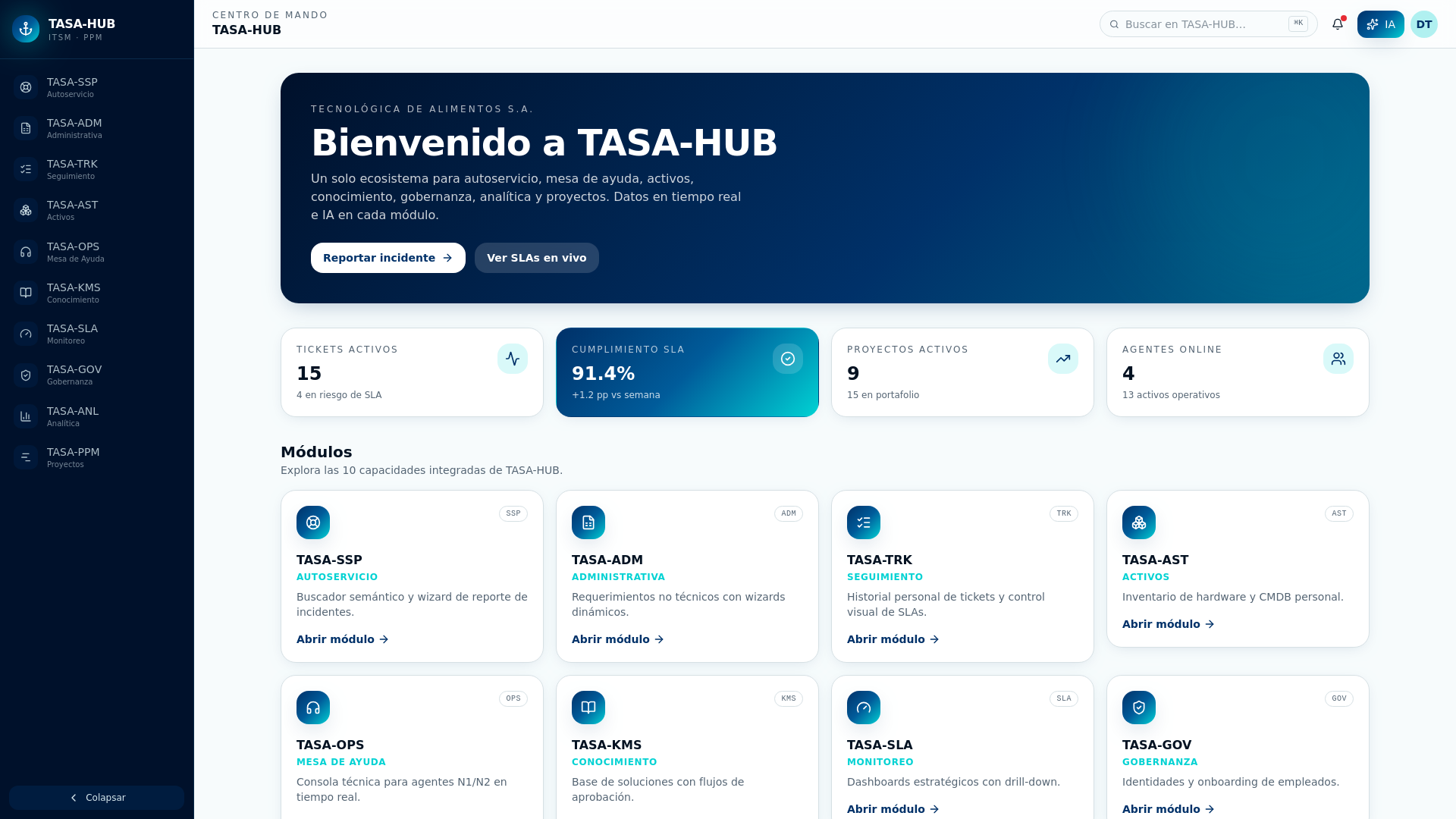This screenshot has width=1456, height=819.
Task: Click the ADM badge on the TASA-ADM card
Action: [789, 513]
